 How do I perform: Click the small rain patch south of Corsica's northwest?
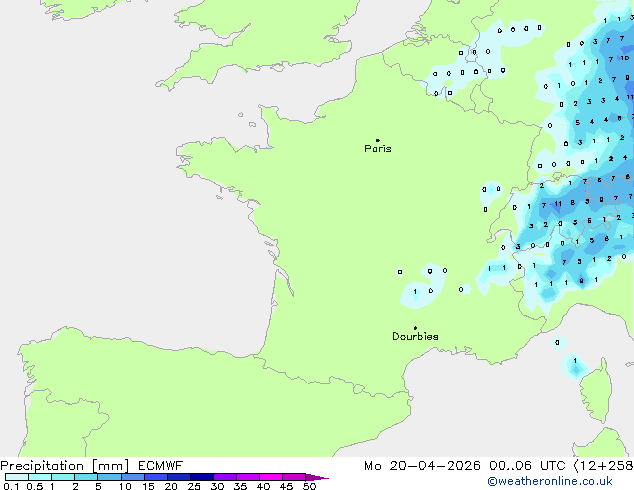pos(574,368)
